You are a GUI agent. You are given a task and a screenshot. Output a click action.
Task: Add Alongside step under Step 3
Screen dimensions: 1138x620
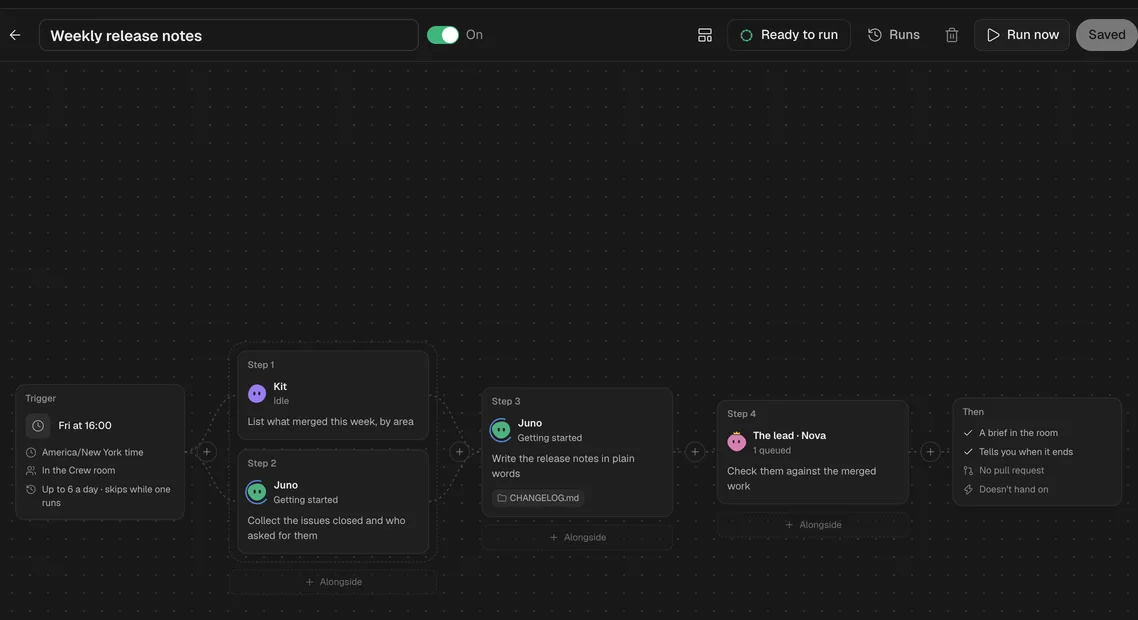click(578, 537)
